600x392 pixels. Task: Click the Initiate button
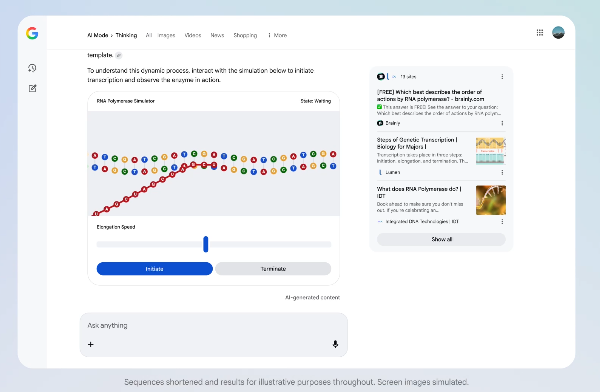point(155,269)
